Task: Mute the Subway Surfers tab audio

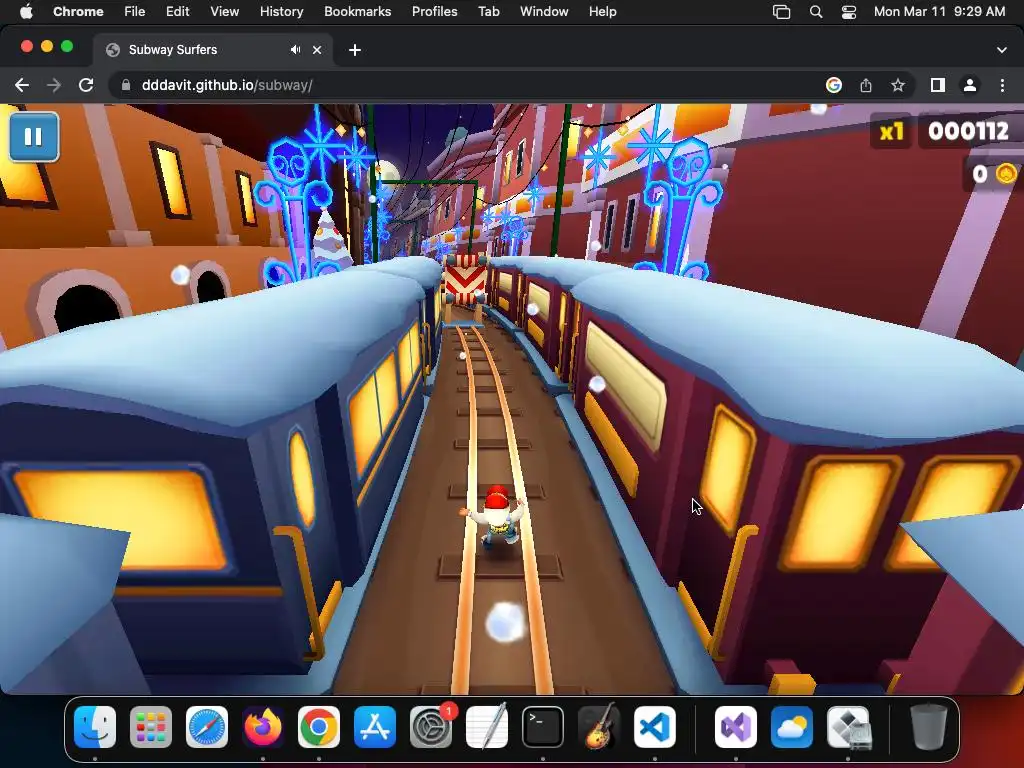Action: coord(295,50)
